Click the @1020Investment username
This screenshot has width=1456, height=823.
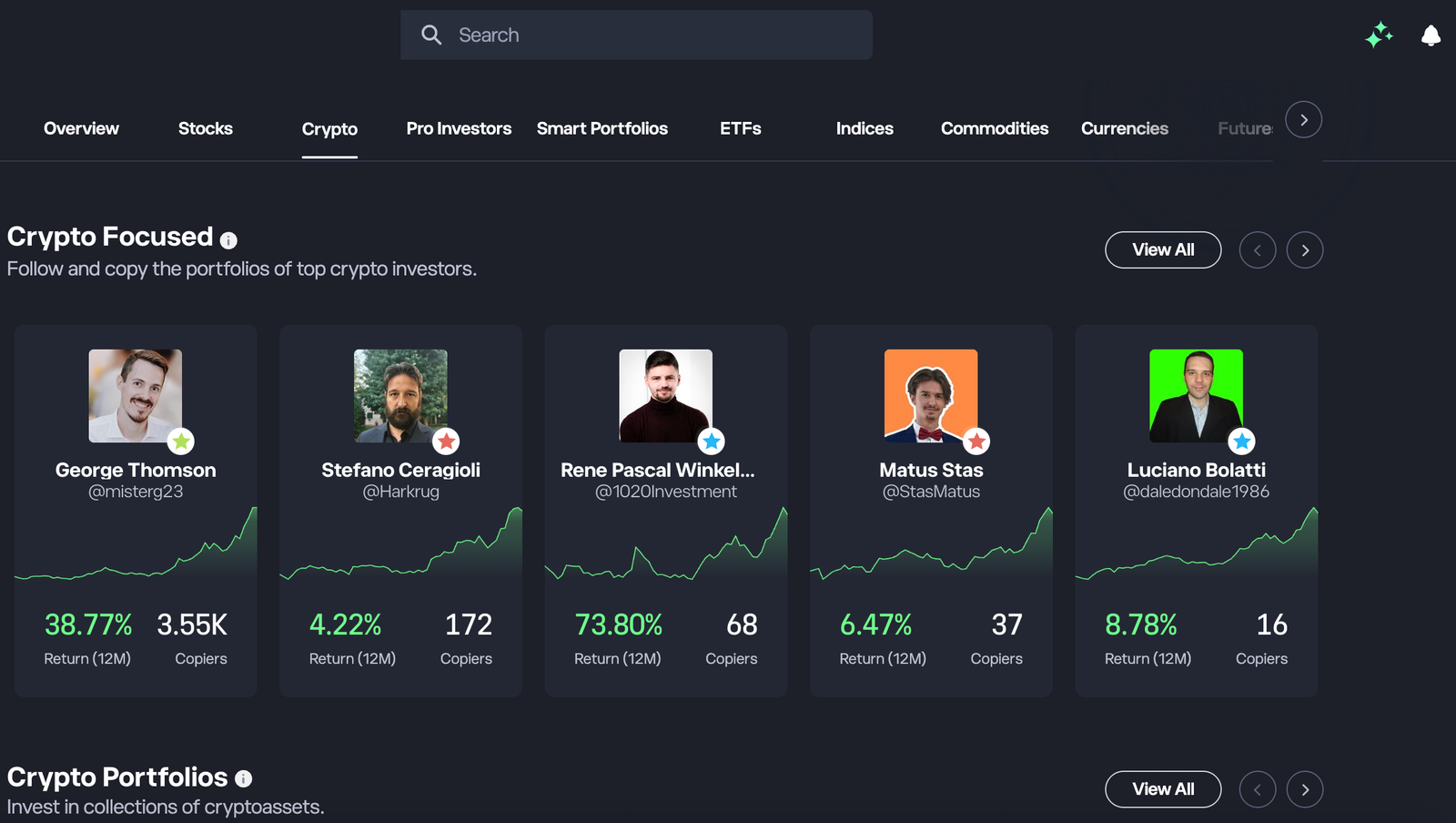point(666,492)
